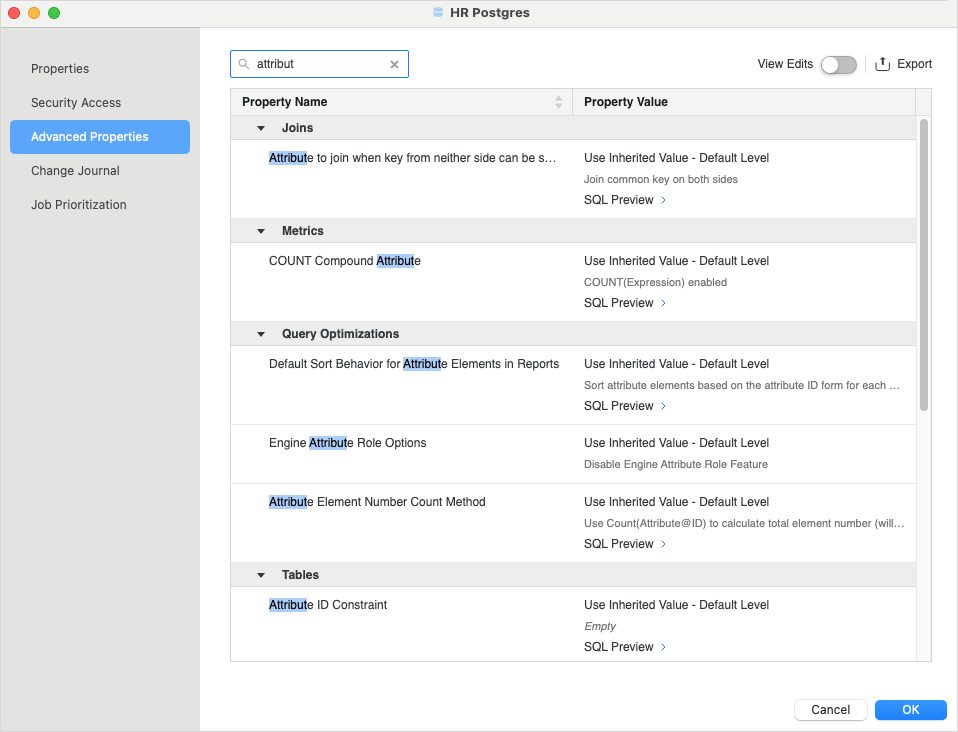
Task: Click the Property Name sort arrows
Action: pyautogui.click(x=558, y=102)
